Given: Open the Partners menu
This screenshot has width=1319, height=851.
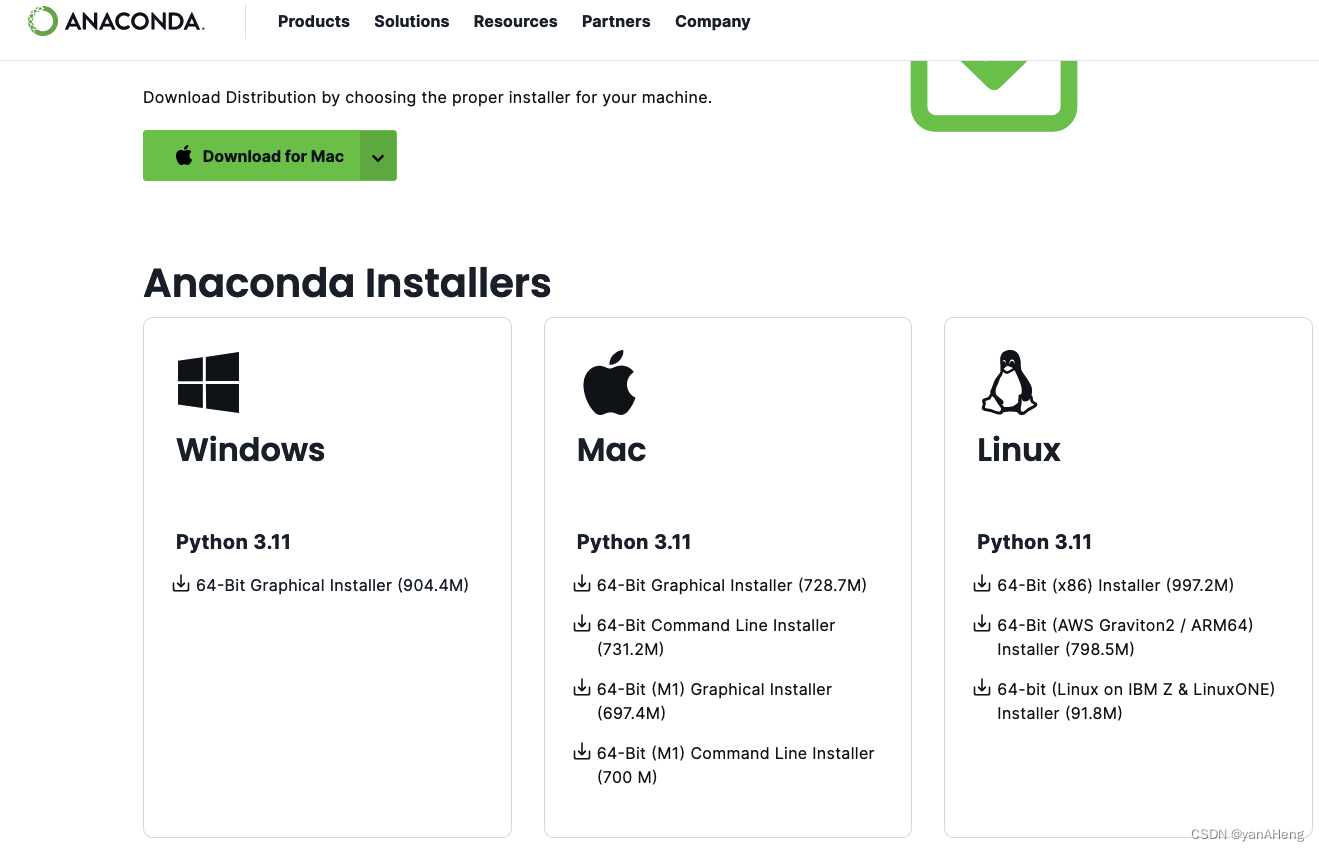Looking at the screenshot, I should pyautogui.click(x=616, y=21).
